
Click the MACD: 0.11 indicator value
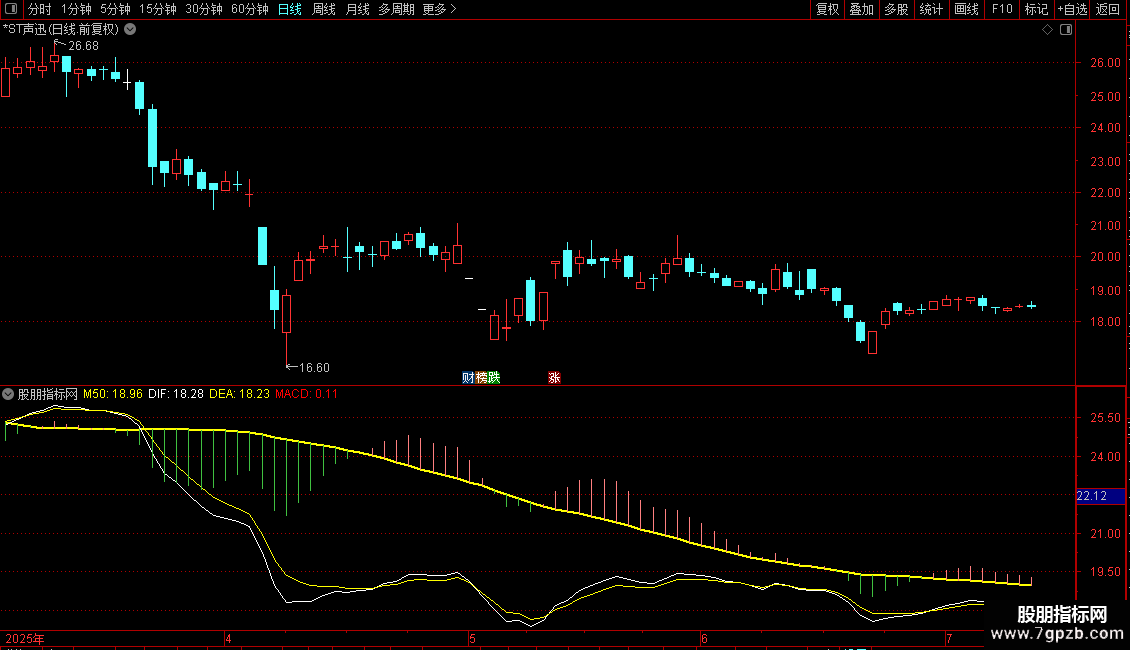pyautogui.click(x=306, y=394)
